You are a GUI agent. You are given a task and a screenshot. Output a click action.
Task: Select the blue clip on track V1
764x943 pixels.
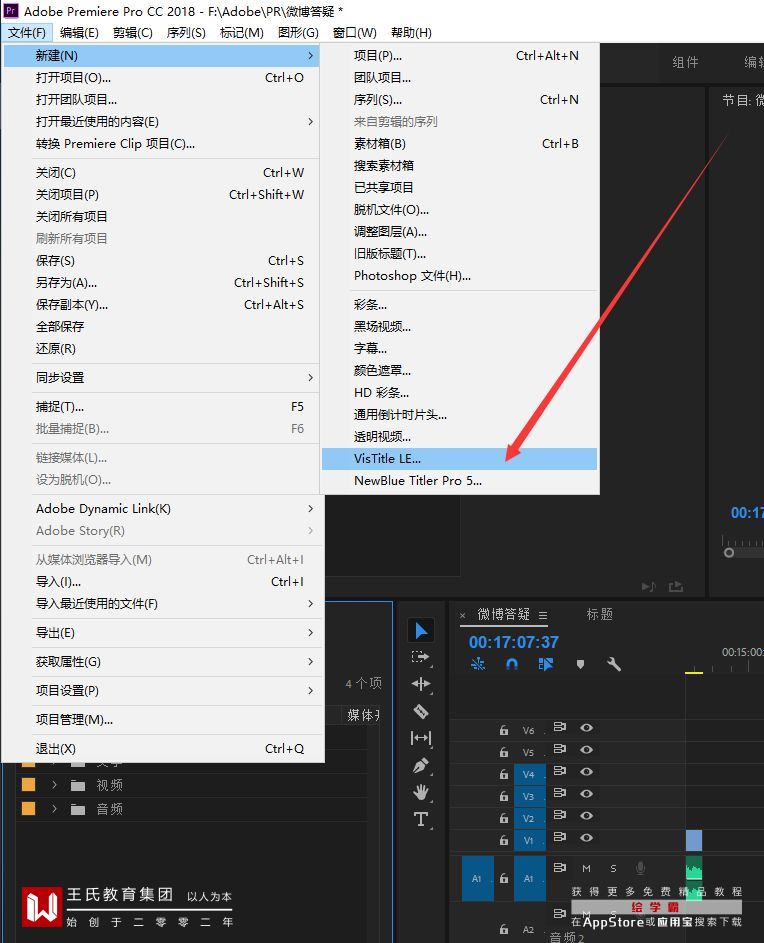click(694, 840)
